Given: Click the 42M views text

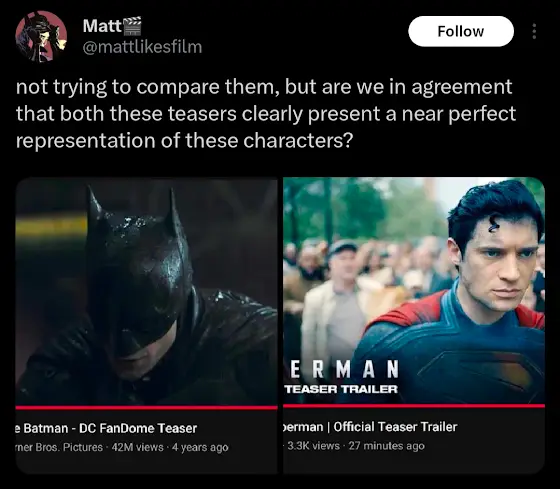Looking at the screenshot, I should pos(138,447).
